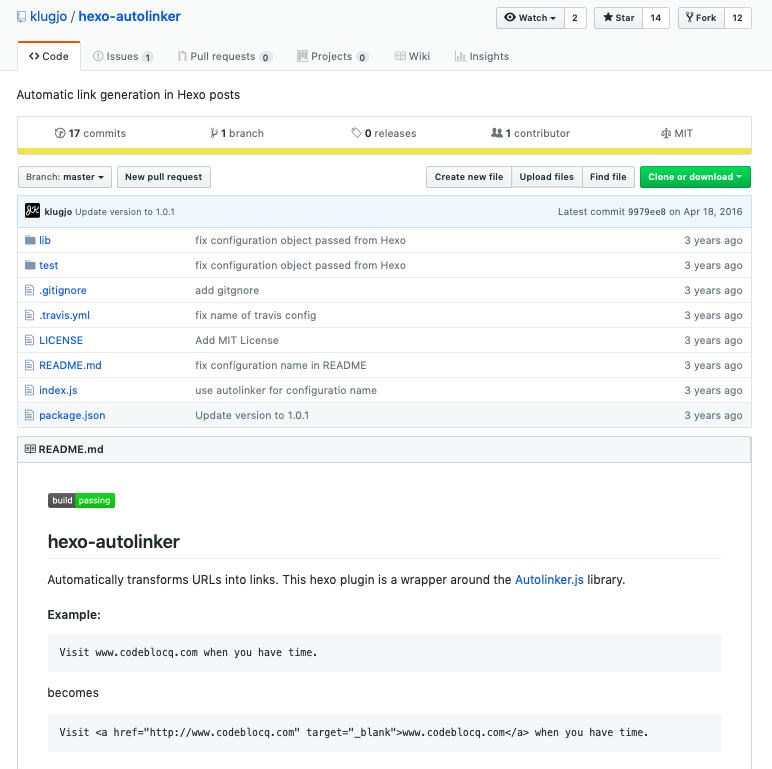Open the Branch: master dropdown
This screenshot has width=772, height=769.
(65, 177)
